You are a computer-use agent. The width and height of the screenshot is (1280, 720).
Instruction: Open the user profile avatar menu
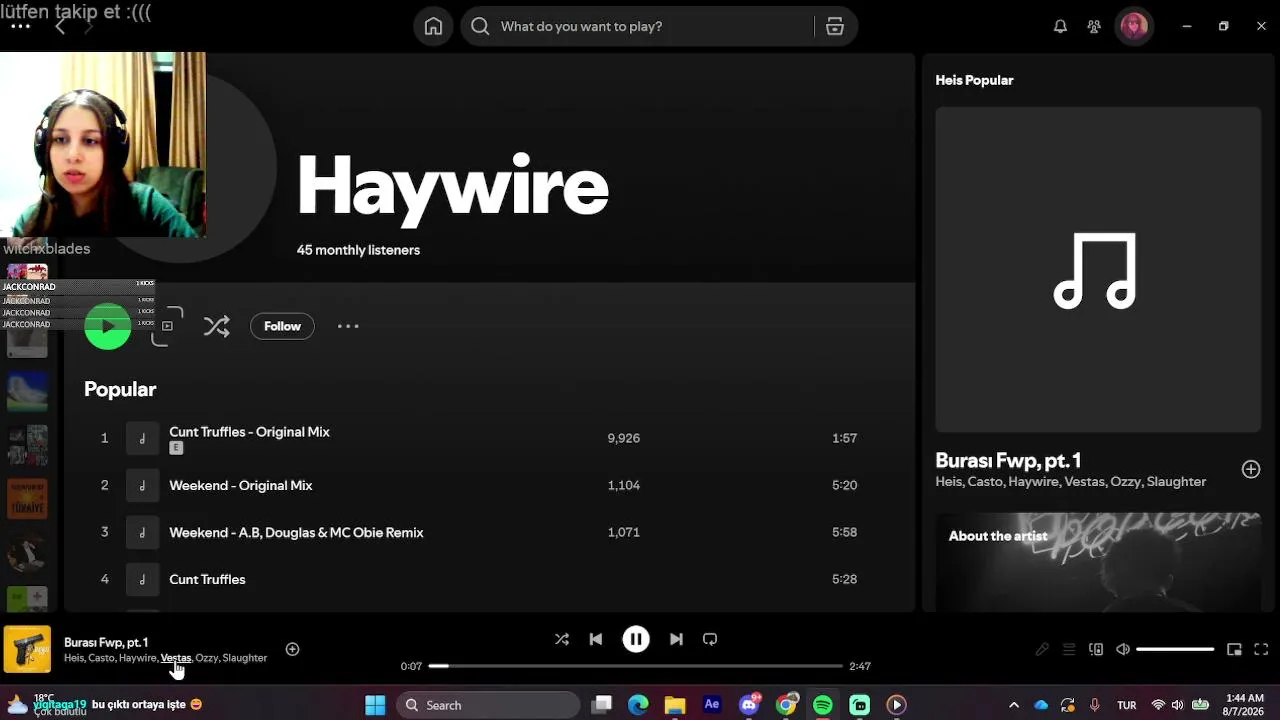[1134, 27]
